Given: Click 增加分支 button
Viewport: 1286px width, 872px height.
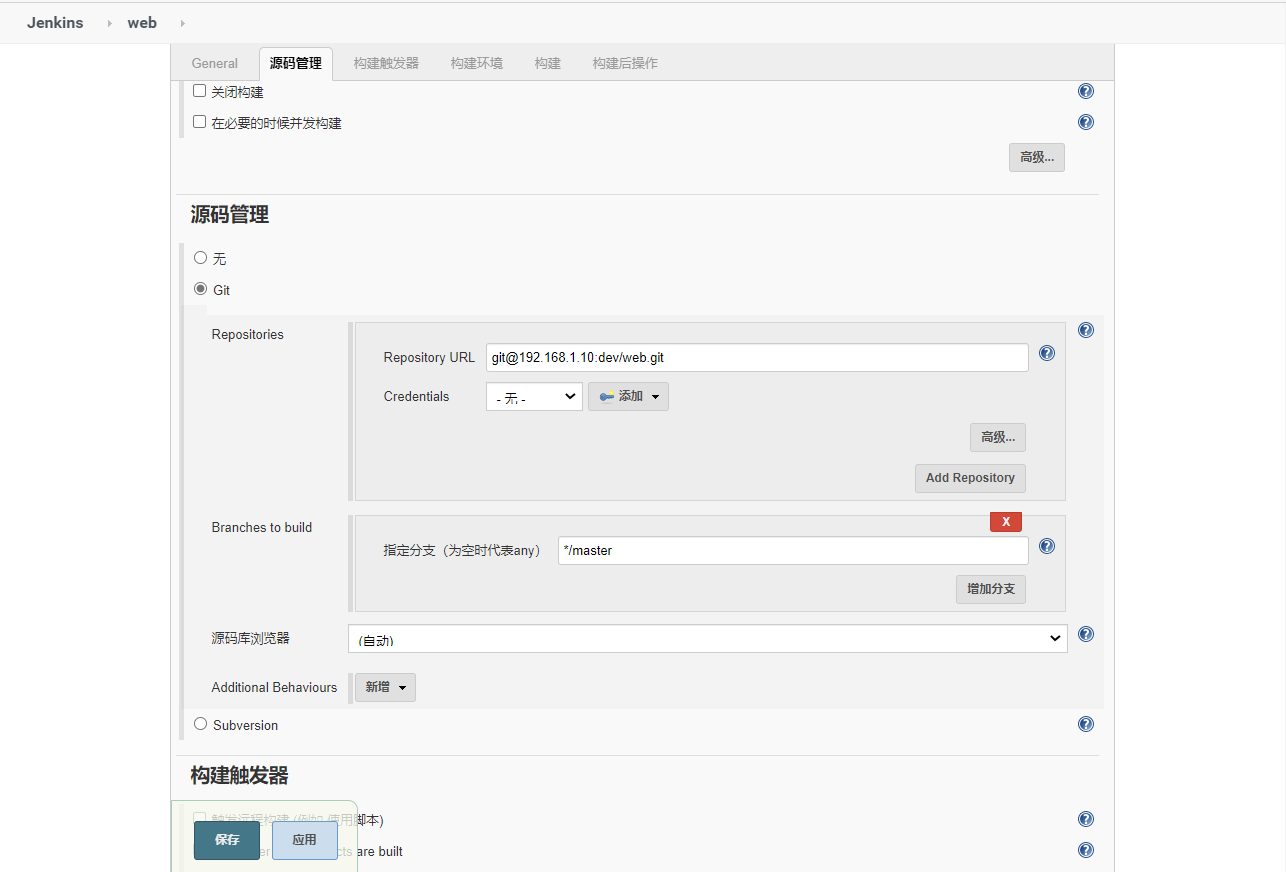Looking at the screenshot, I should coord(991,589).
